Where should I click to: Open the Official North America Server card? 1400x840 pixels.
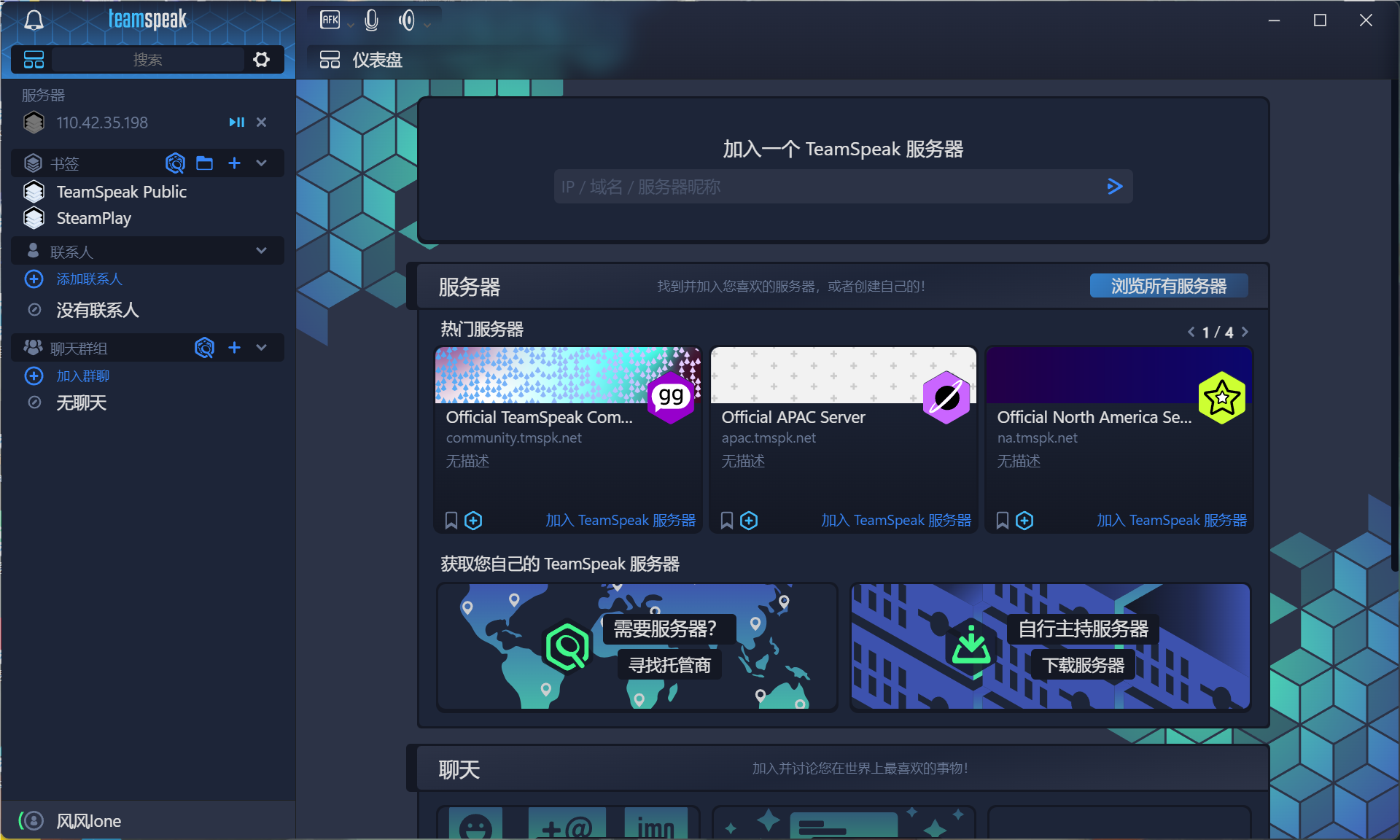tap(1119, 440)
